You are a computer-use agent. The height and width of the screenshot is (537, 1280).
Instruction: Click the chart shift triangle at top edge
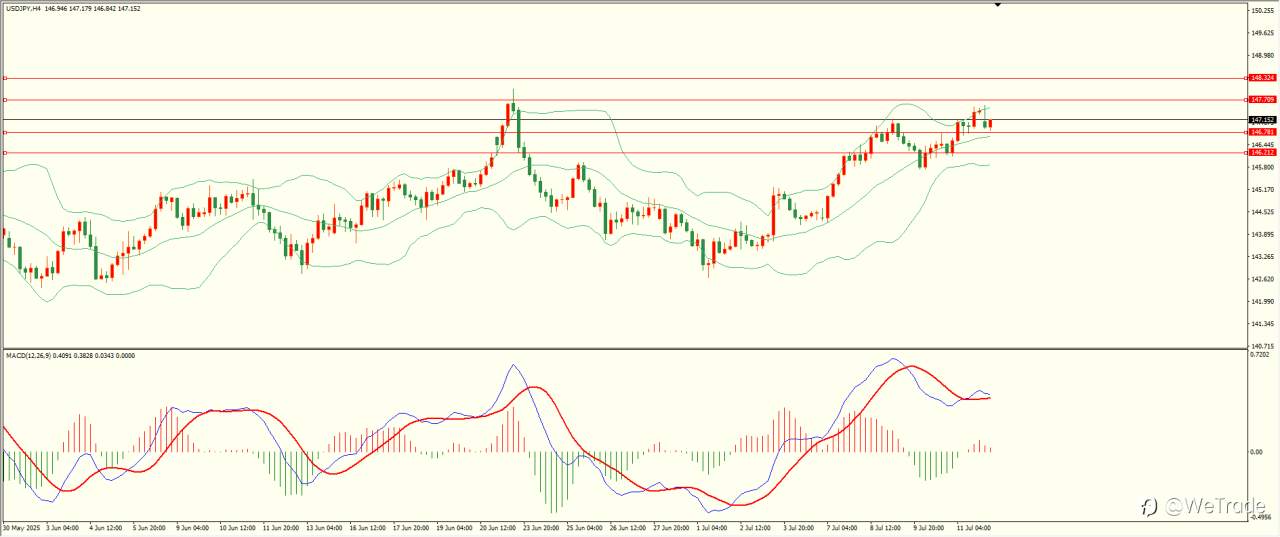click(997, 5)
